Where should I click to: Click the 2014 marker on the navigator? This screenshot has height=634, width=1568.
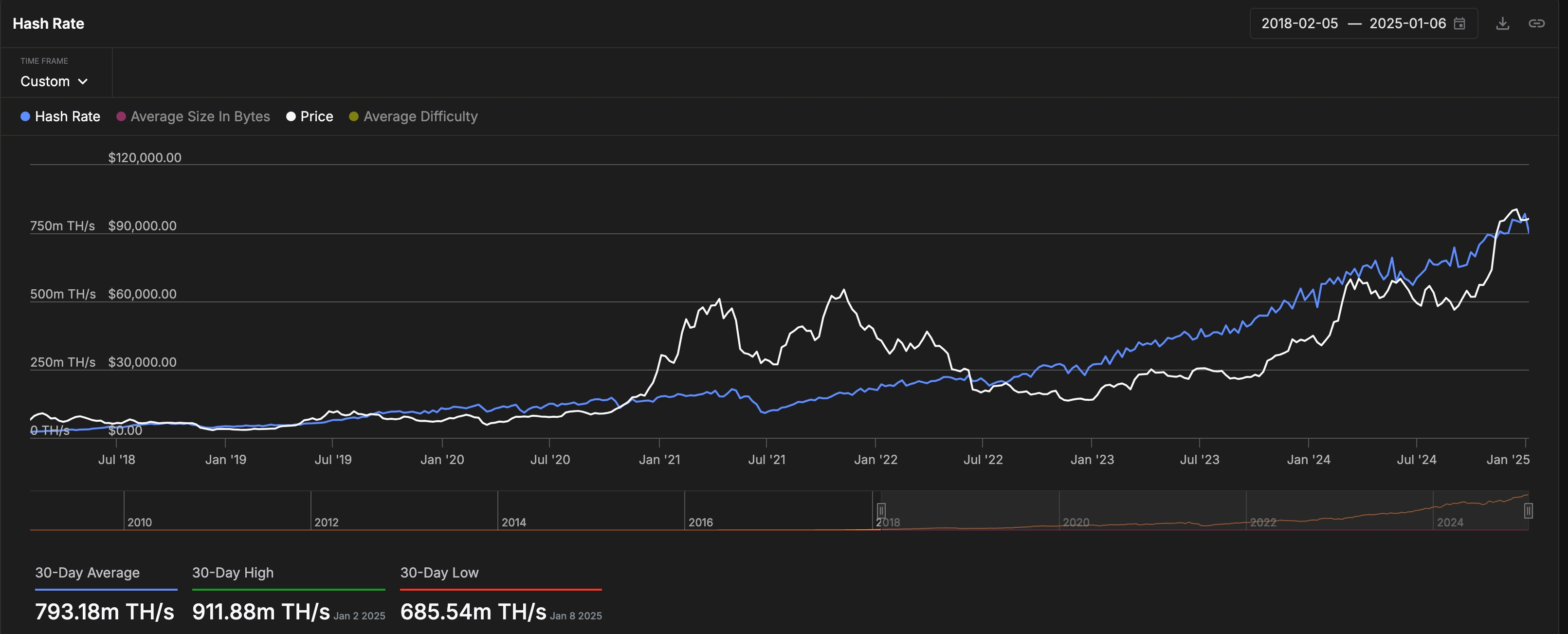[x=514, y=522]
